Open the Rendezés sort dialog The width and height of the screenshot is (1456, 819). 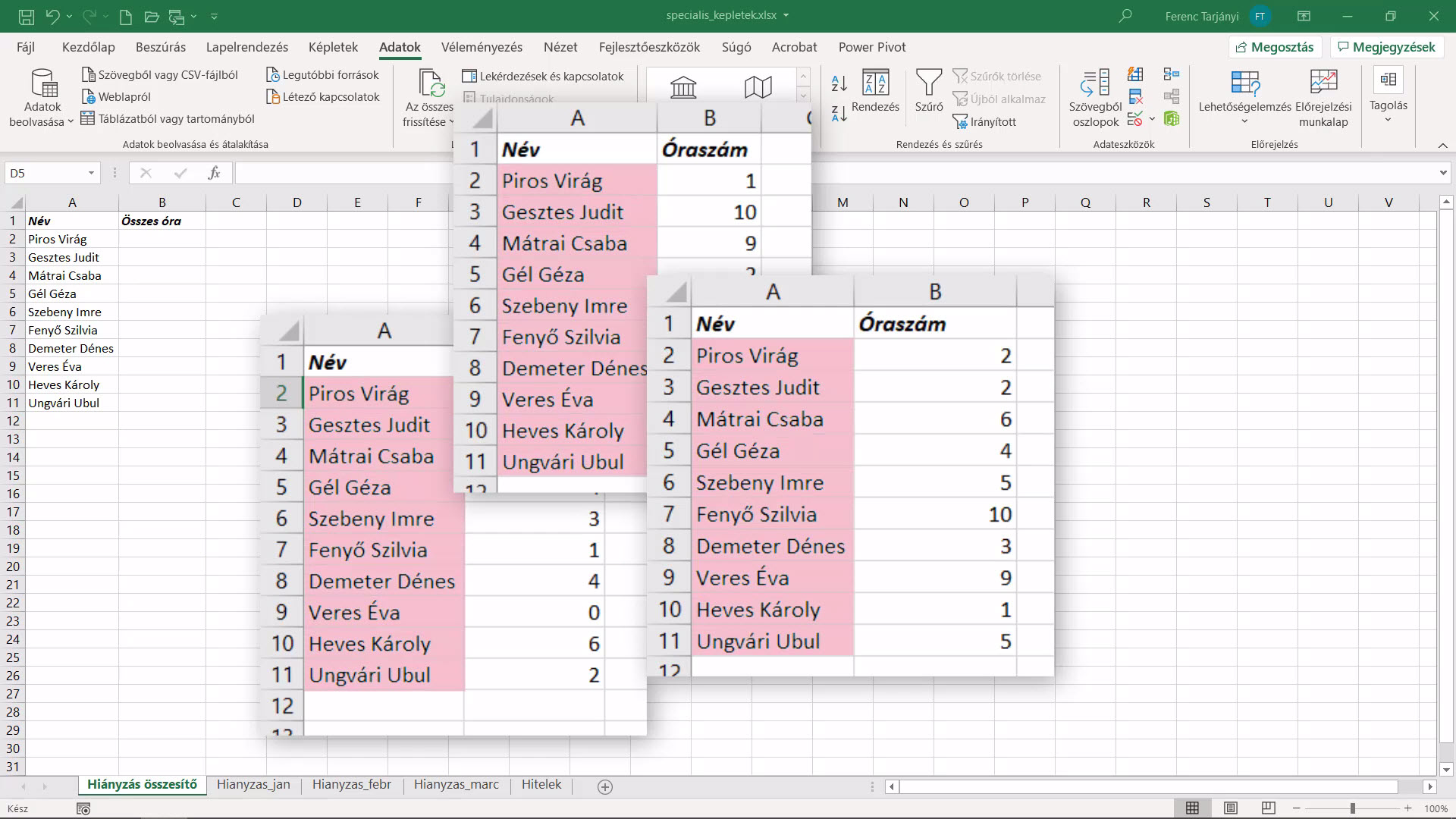coord(875,91)
